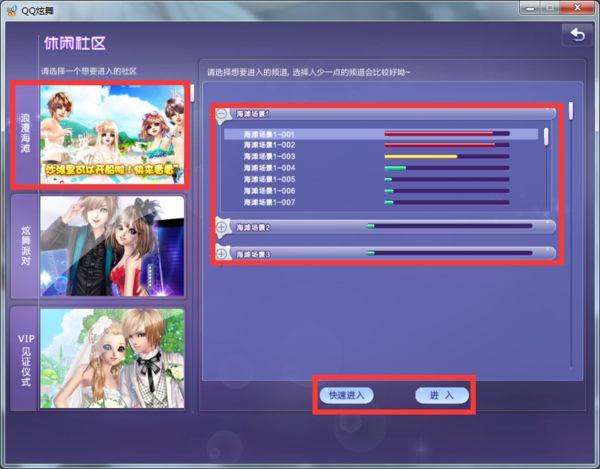Click the 休闲社区 heading

pos(75,43)
